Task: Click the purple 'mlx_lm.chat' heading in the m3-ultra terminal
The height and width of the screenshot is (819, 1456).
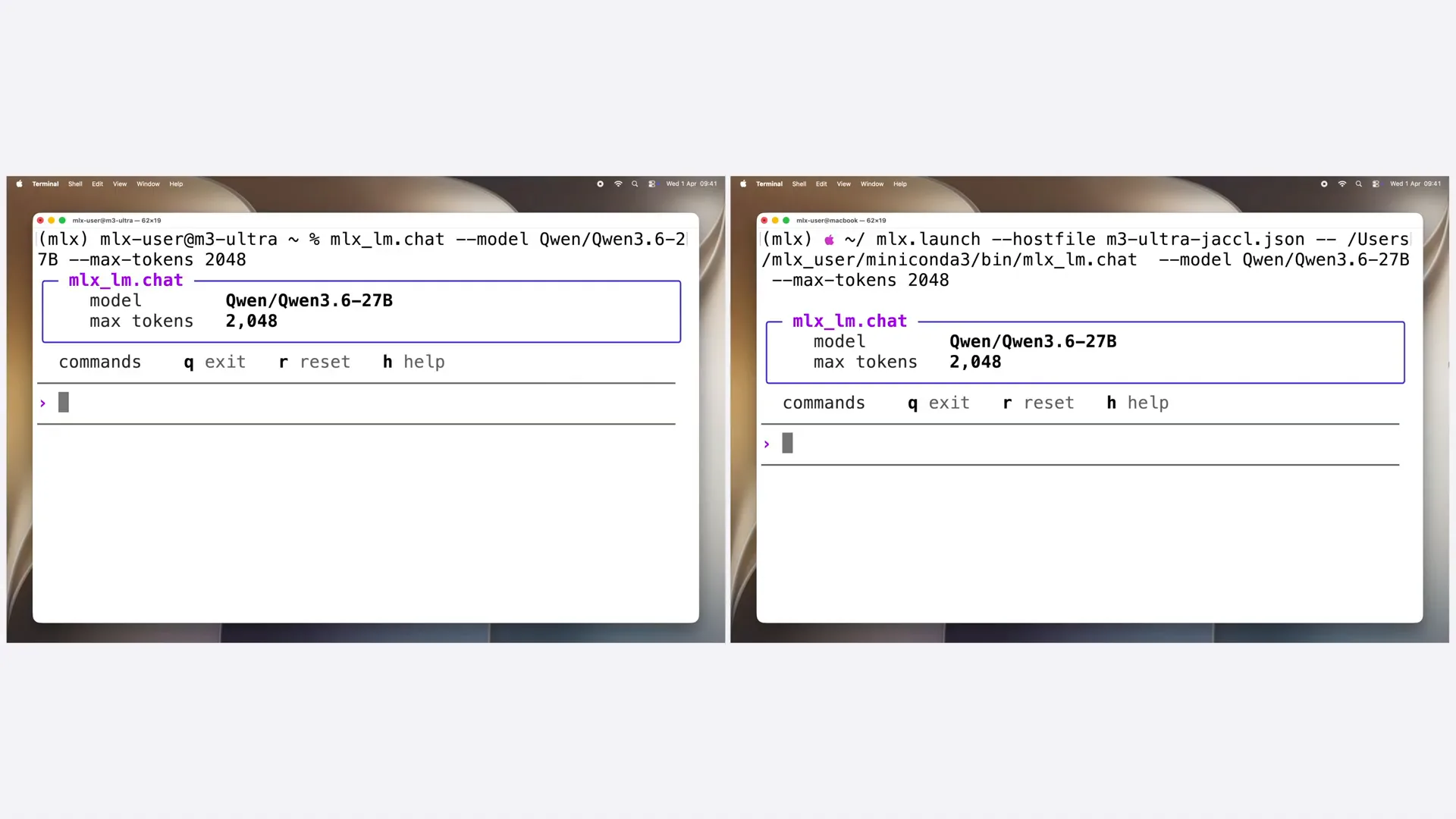Action: [x=126, y=281]
